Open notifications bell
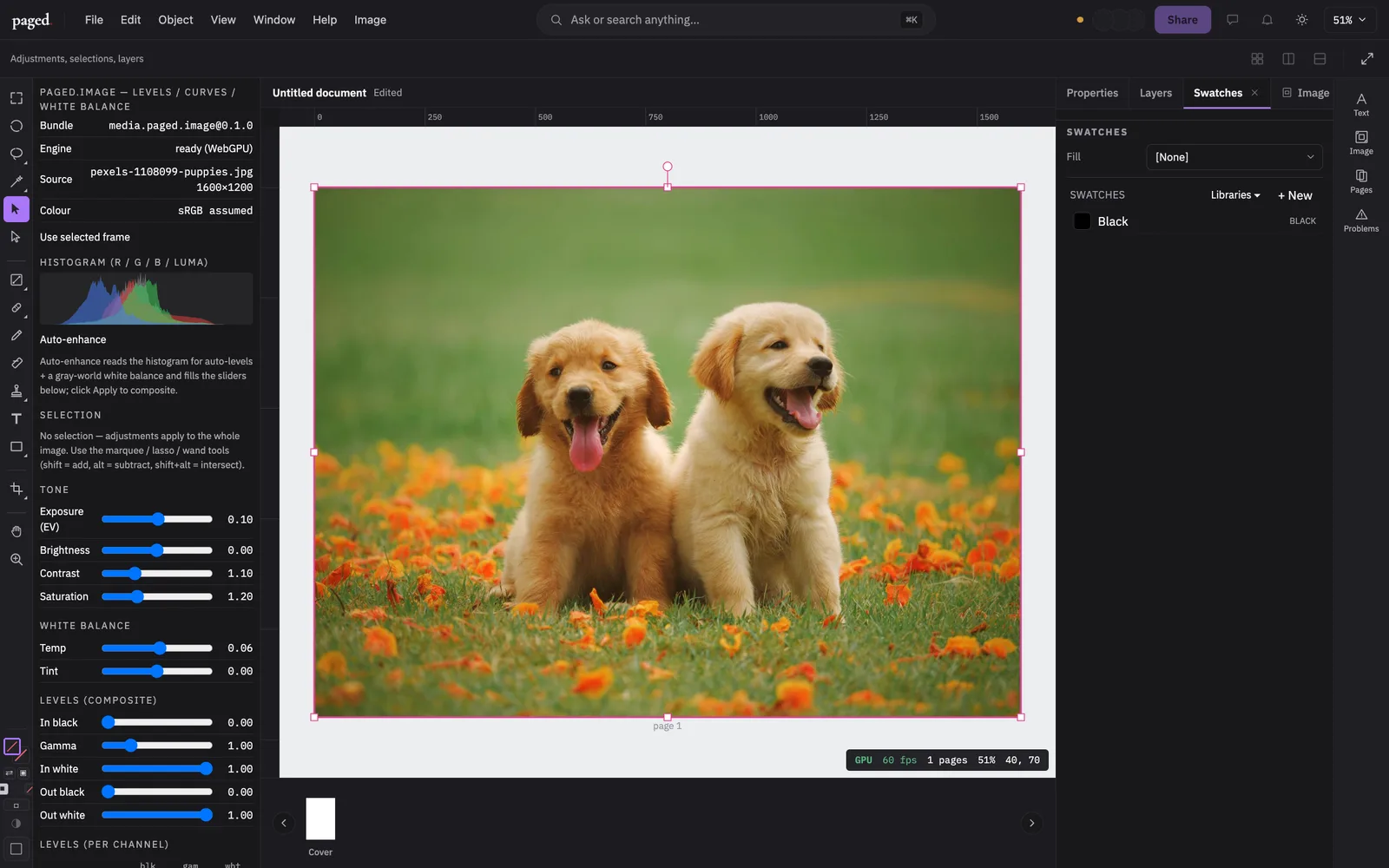This screenshot has width=1389, height=868. click(1267, 20)
